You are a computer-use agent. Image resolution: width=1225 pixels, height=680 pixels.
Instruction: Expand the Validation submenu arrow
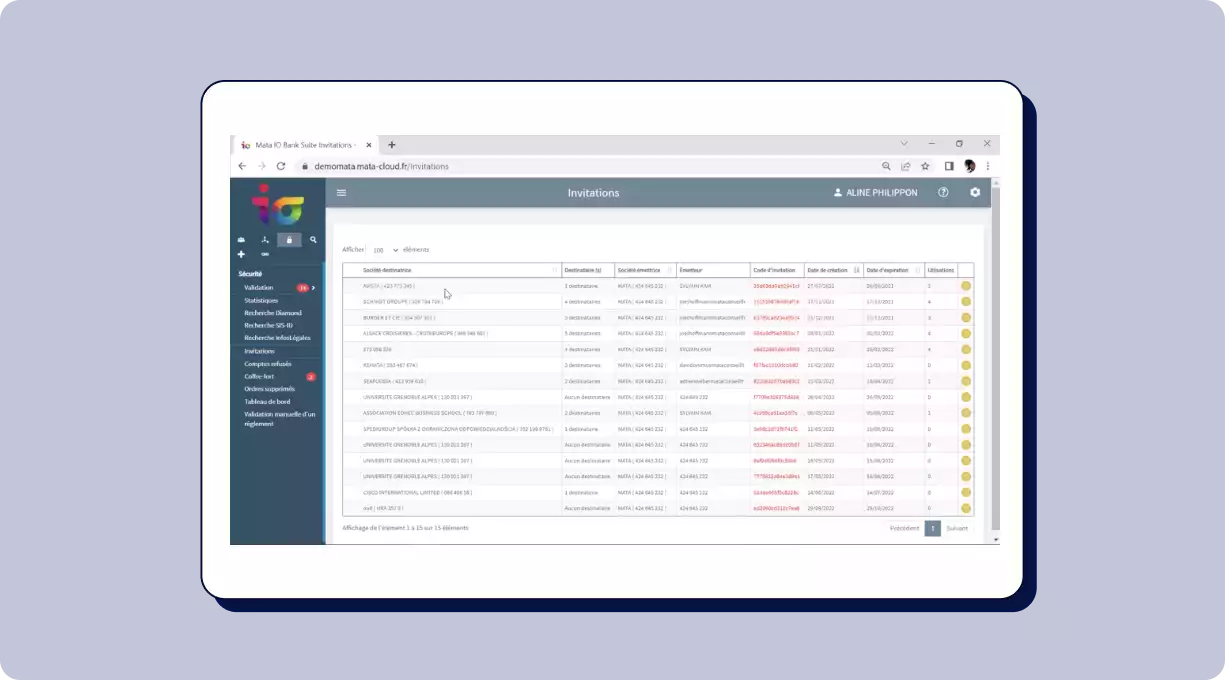click(314, 288)
